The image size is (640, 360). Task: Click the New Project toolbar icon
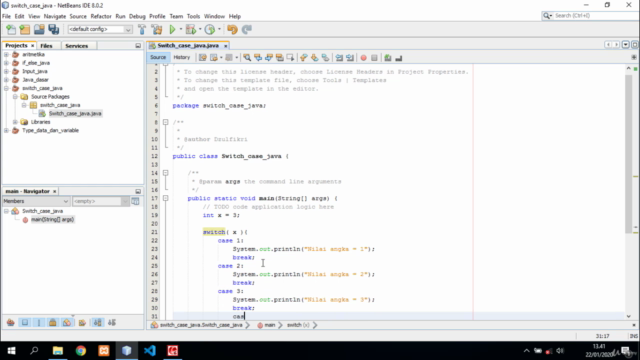[25, 29]
